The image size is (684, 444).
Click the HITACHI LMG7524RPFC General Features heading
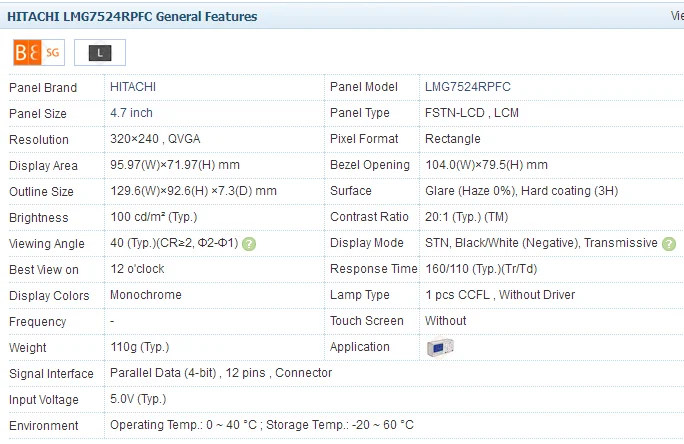pos(132,17)
